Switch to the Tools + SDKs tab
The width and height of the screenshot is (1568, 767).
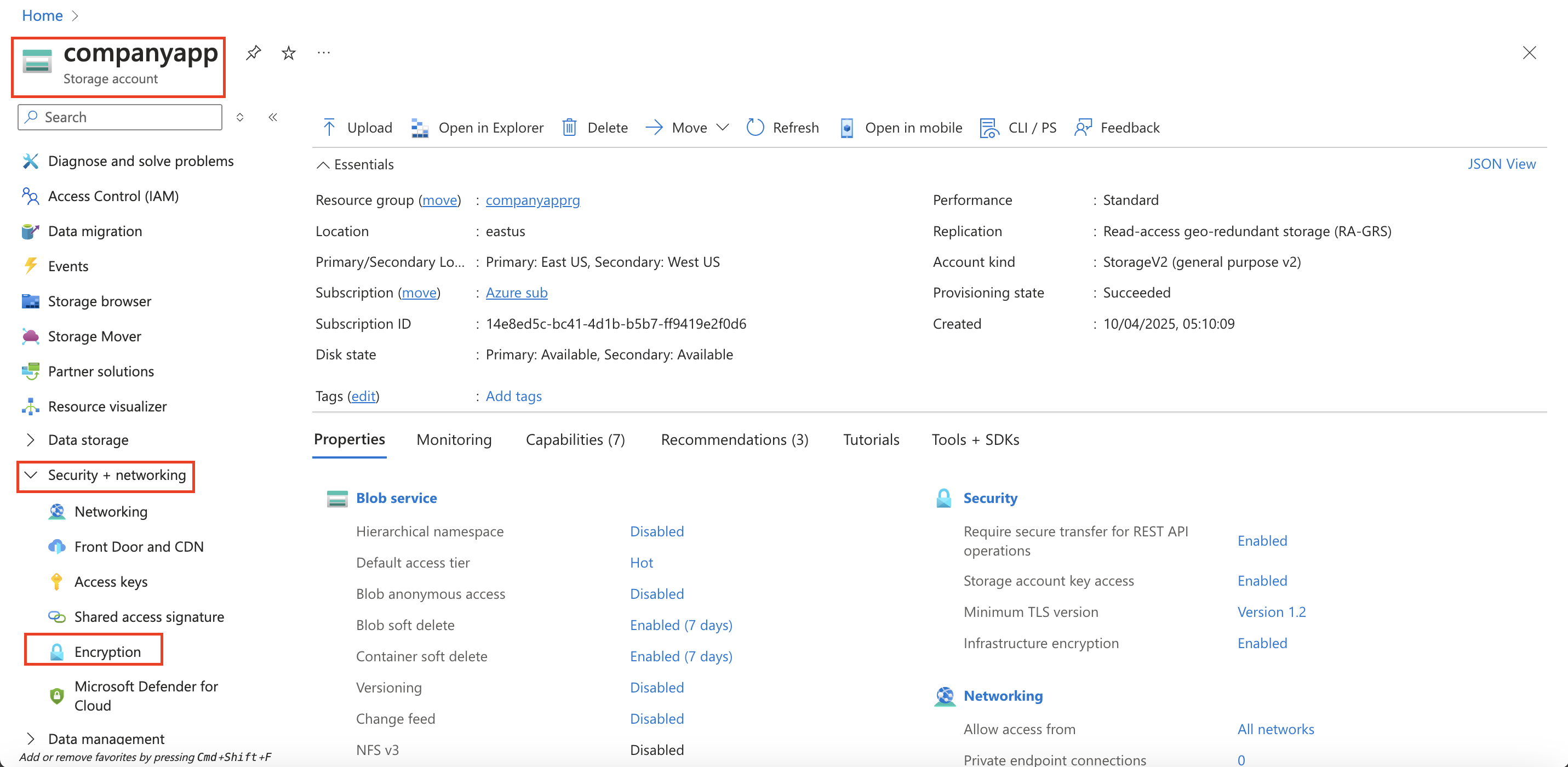(975, 439)
